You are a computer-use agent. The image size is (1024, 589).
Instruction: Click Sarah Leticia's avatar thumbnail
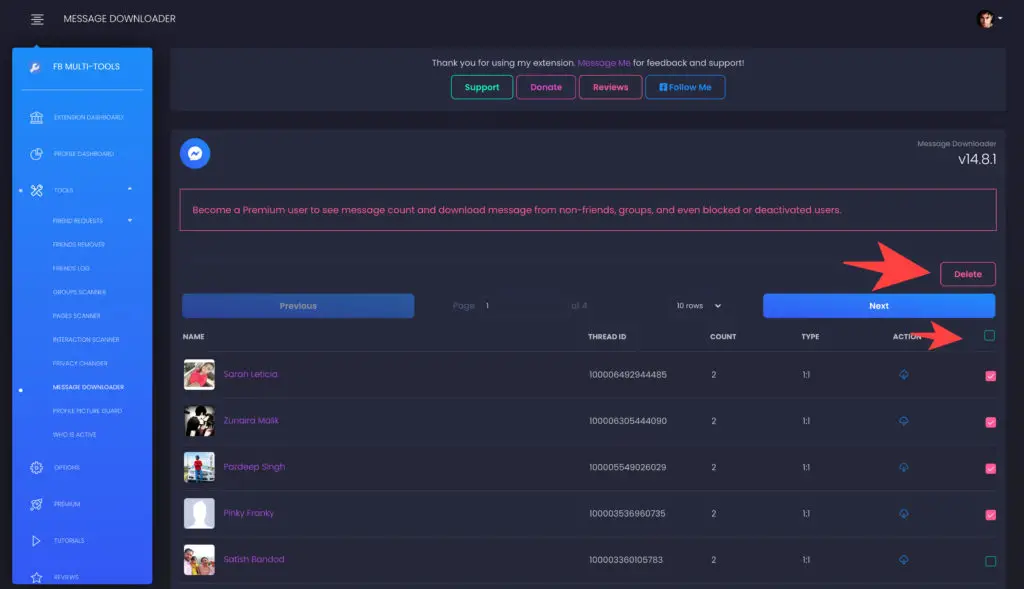[x=199, y=375]
